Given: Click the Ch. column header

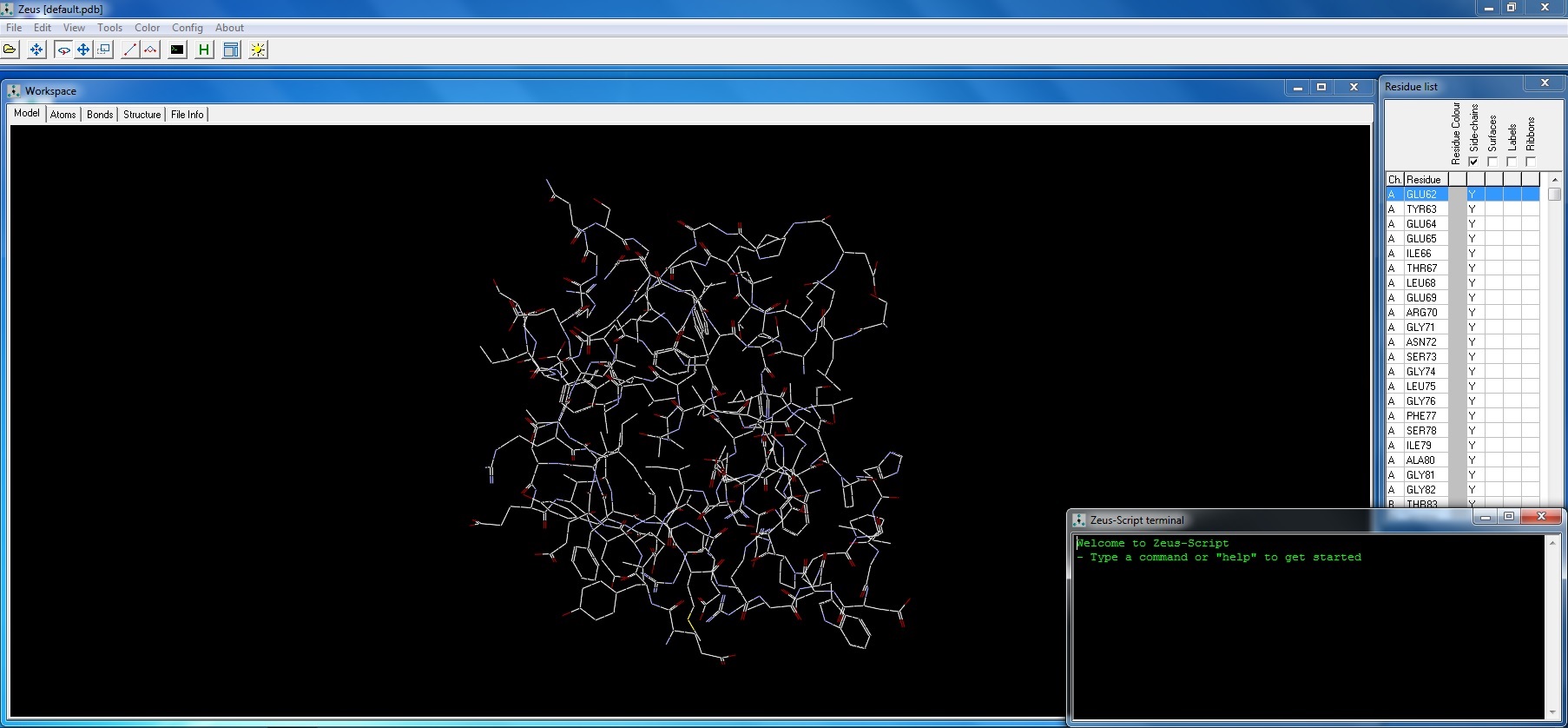Looking at the screenshot, I should click(1395, 179).
